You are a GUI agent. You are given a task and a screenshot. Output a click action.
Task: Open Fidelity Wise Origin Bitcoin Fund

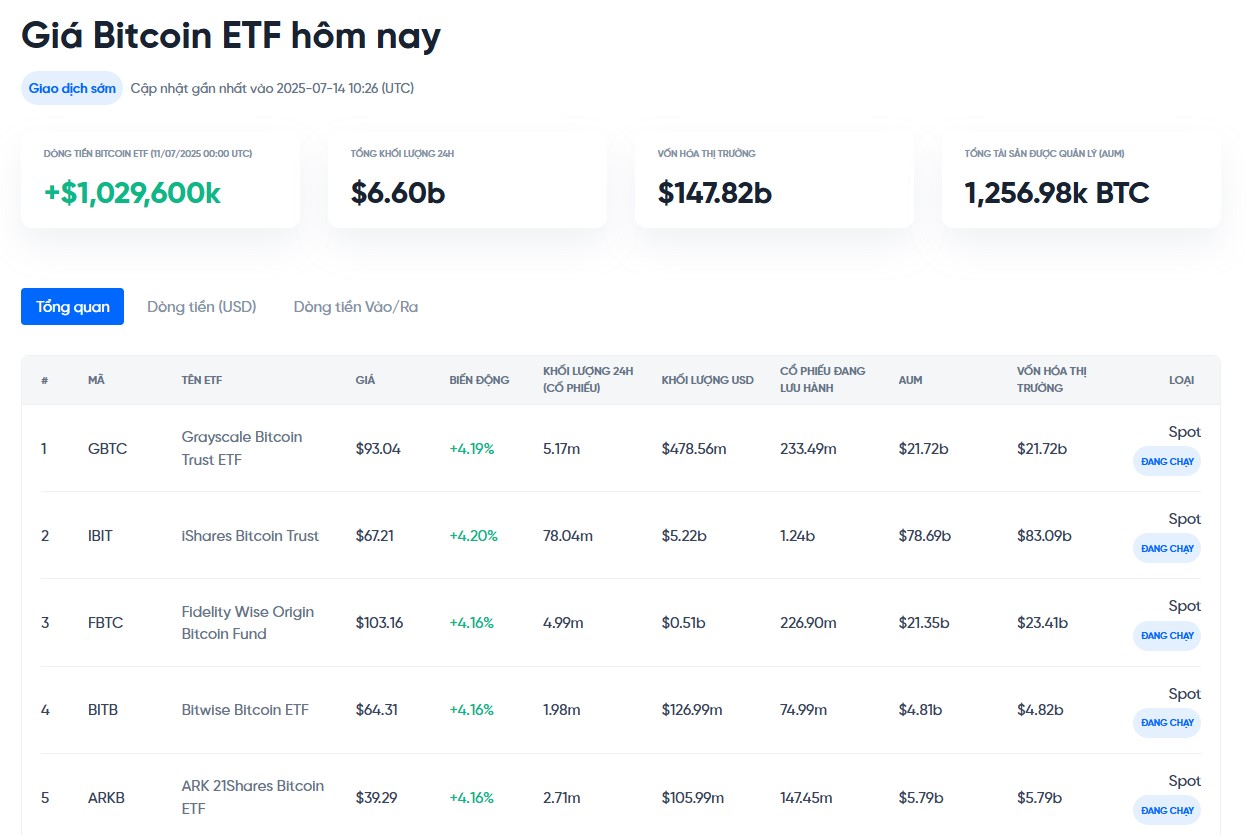(x=248, y=622)
